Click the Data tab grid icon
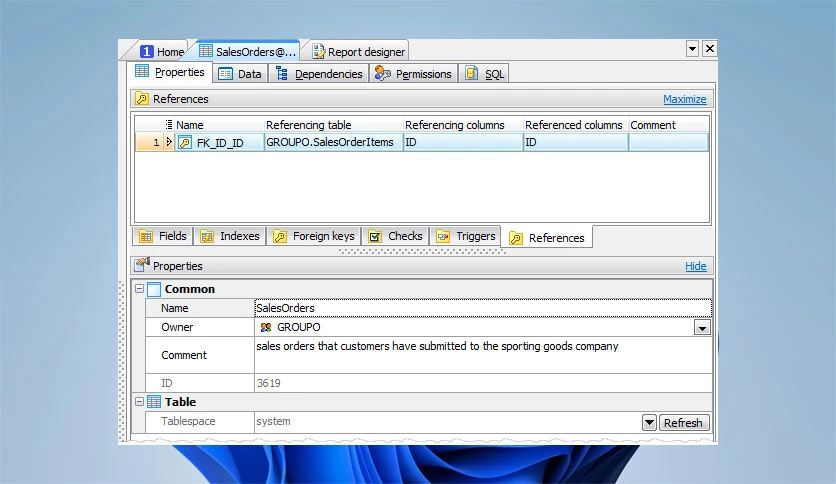Screen dimensions: 836x484 coord(226,74)
